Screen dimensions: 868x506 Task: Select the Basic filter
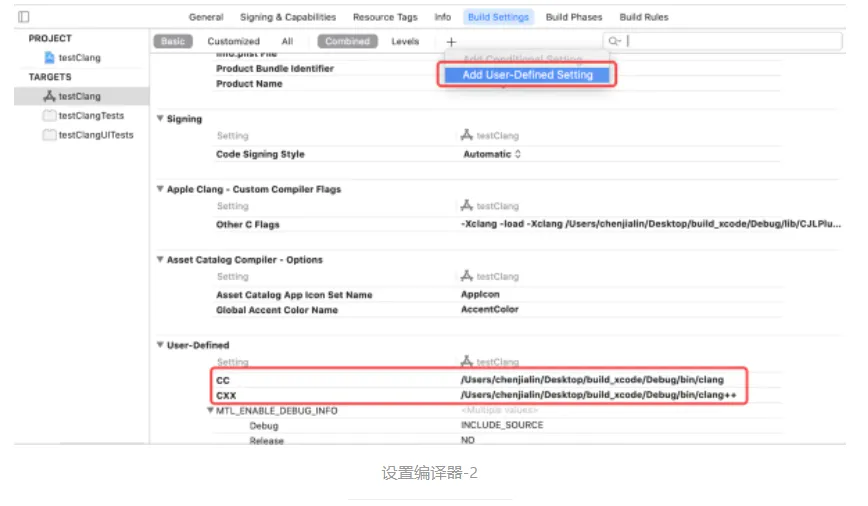click(173, 42)
